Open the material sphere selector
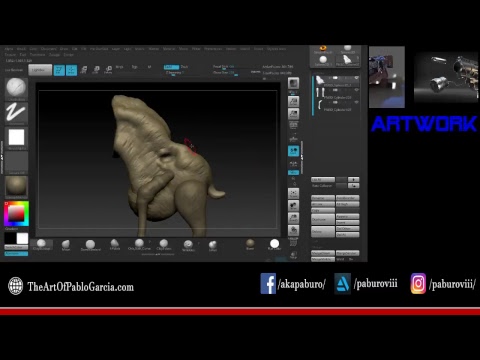The image size is (480, 360). click(x=16, y=186)
